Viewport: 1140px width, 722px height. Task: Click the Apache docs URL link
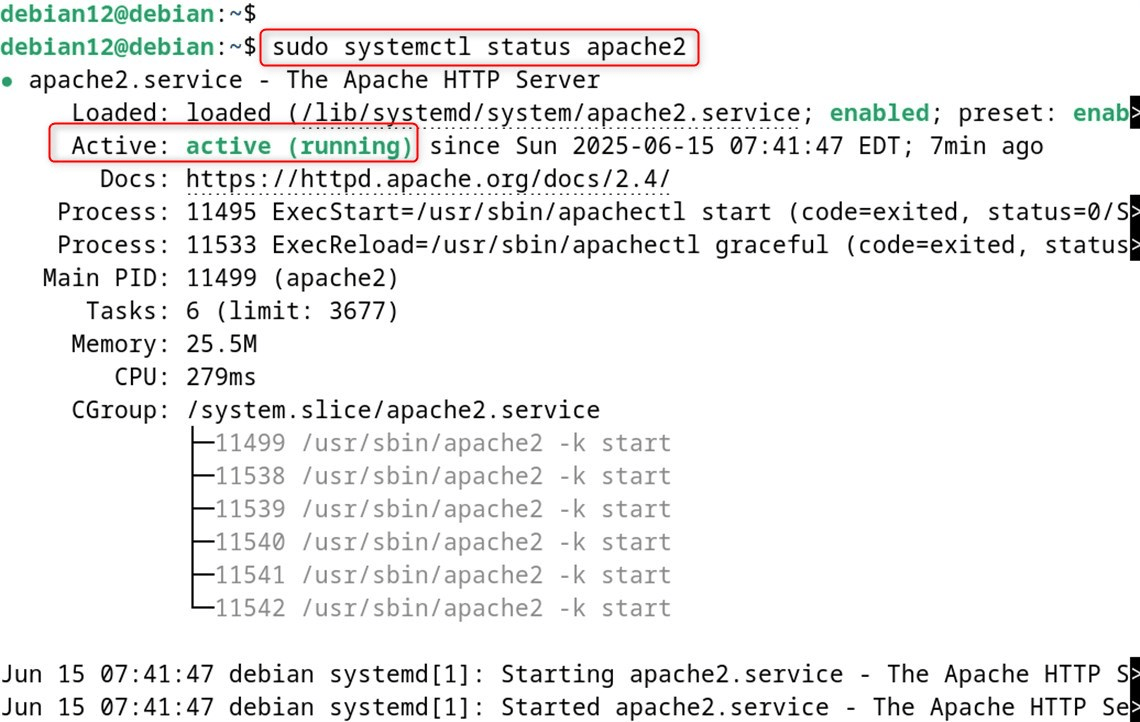(428, 179)
